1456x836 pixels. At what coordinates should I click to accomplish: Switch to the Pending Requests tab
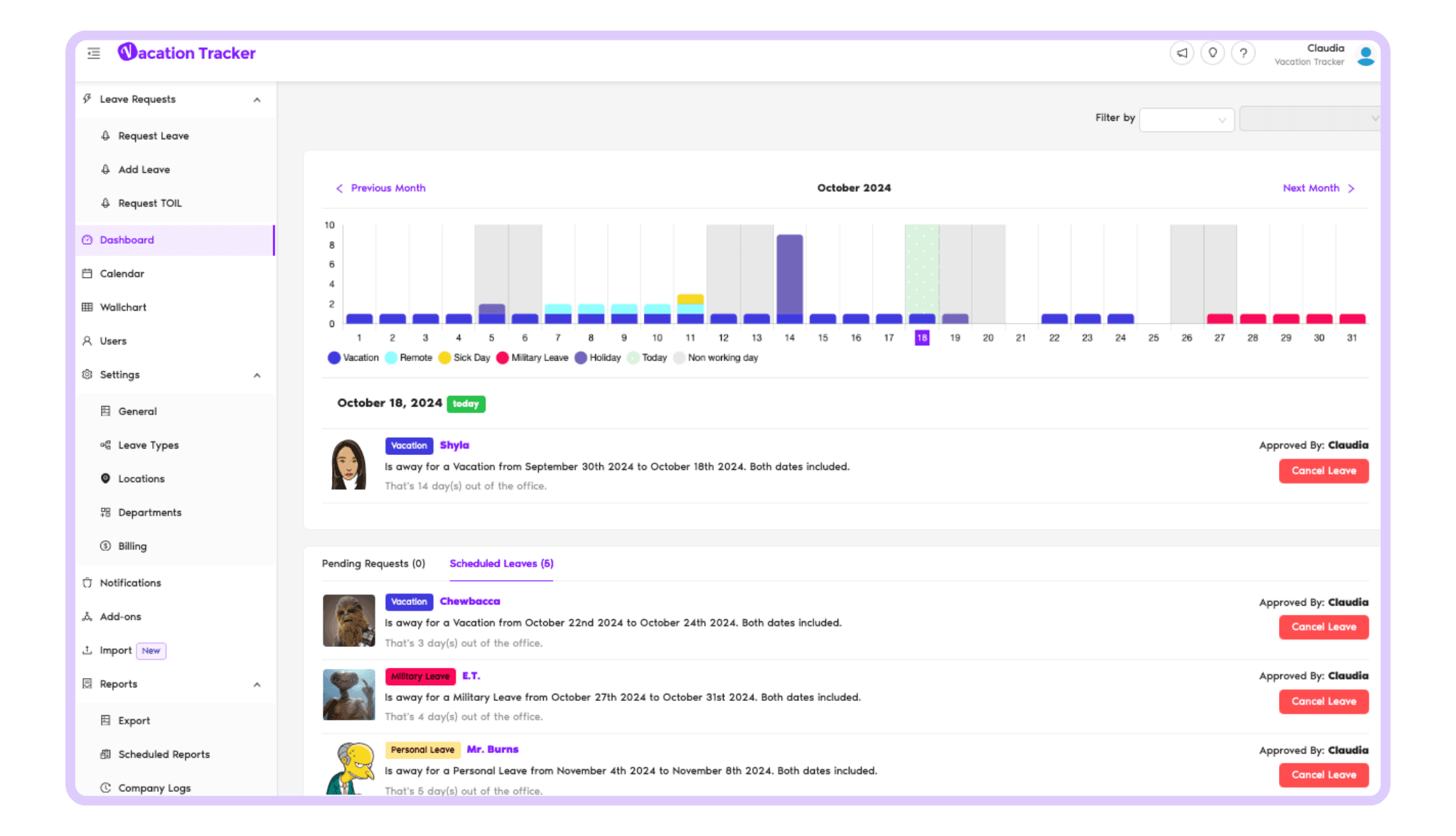pos(374,563)
